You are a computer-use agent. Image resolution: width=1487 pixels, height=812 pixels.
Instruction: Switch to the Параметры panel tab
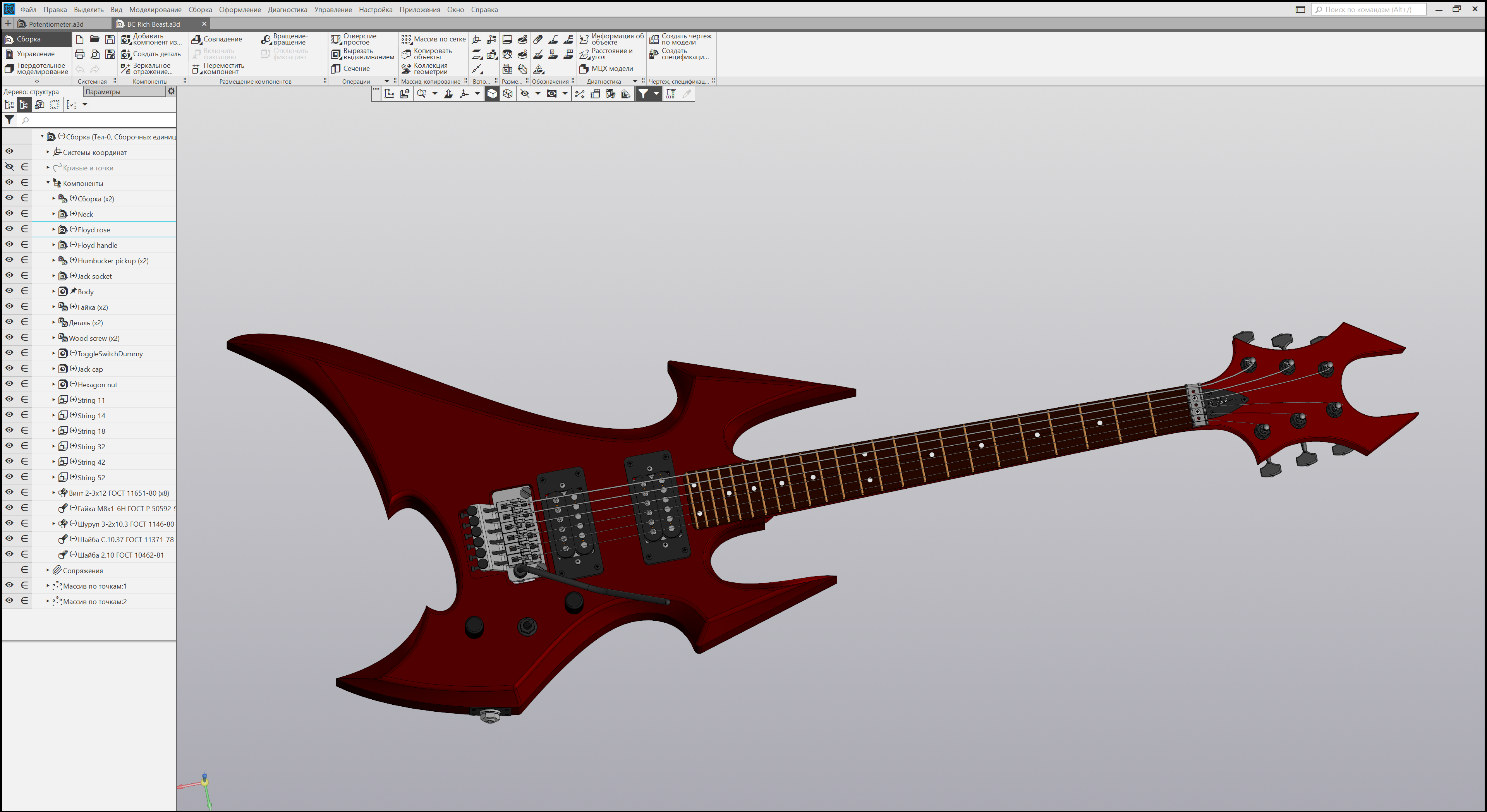click(x=103, y=92)
